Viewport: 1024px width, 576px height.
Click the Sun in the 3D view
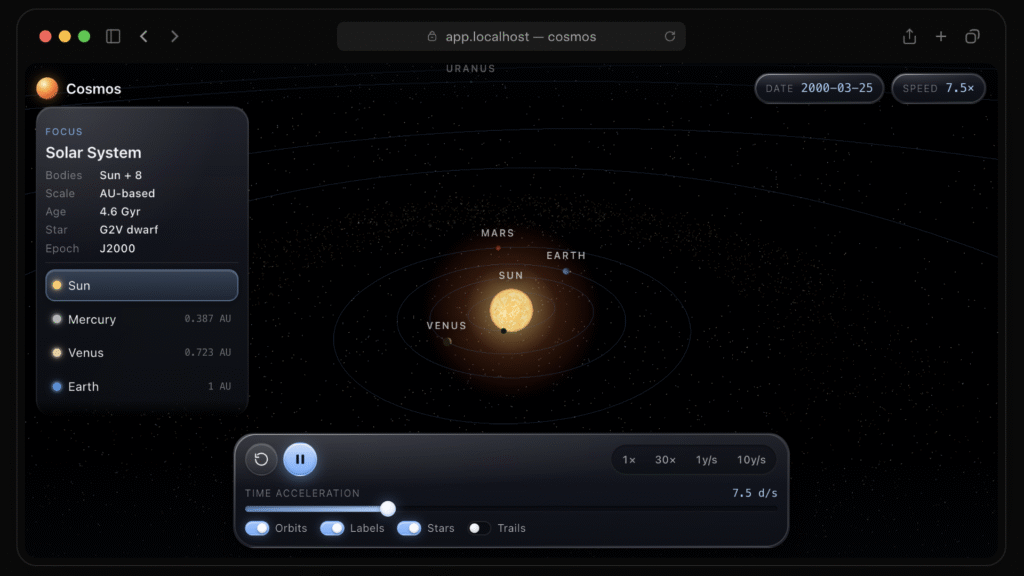(511, 311)
